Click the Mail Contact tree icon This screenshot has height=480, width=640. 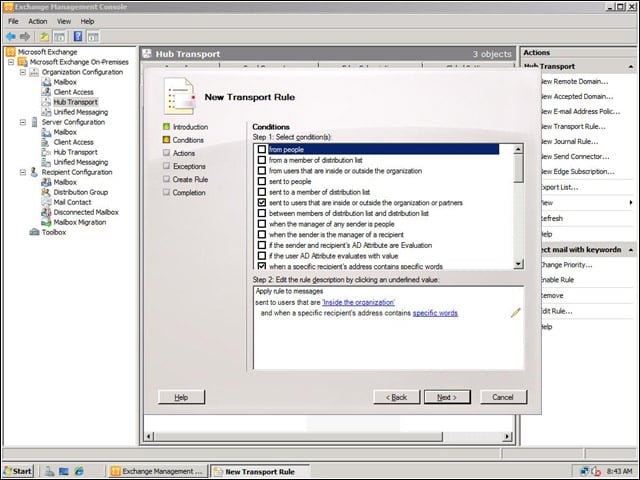[46, 202]
